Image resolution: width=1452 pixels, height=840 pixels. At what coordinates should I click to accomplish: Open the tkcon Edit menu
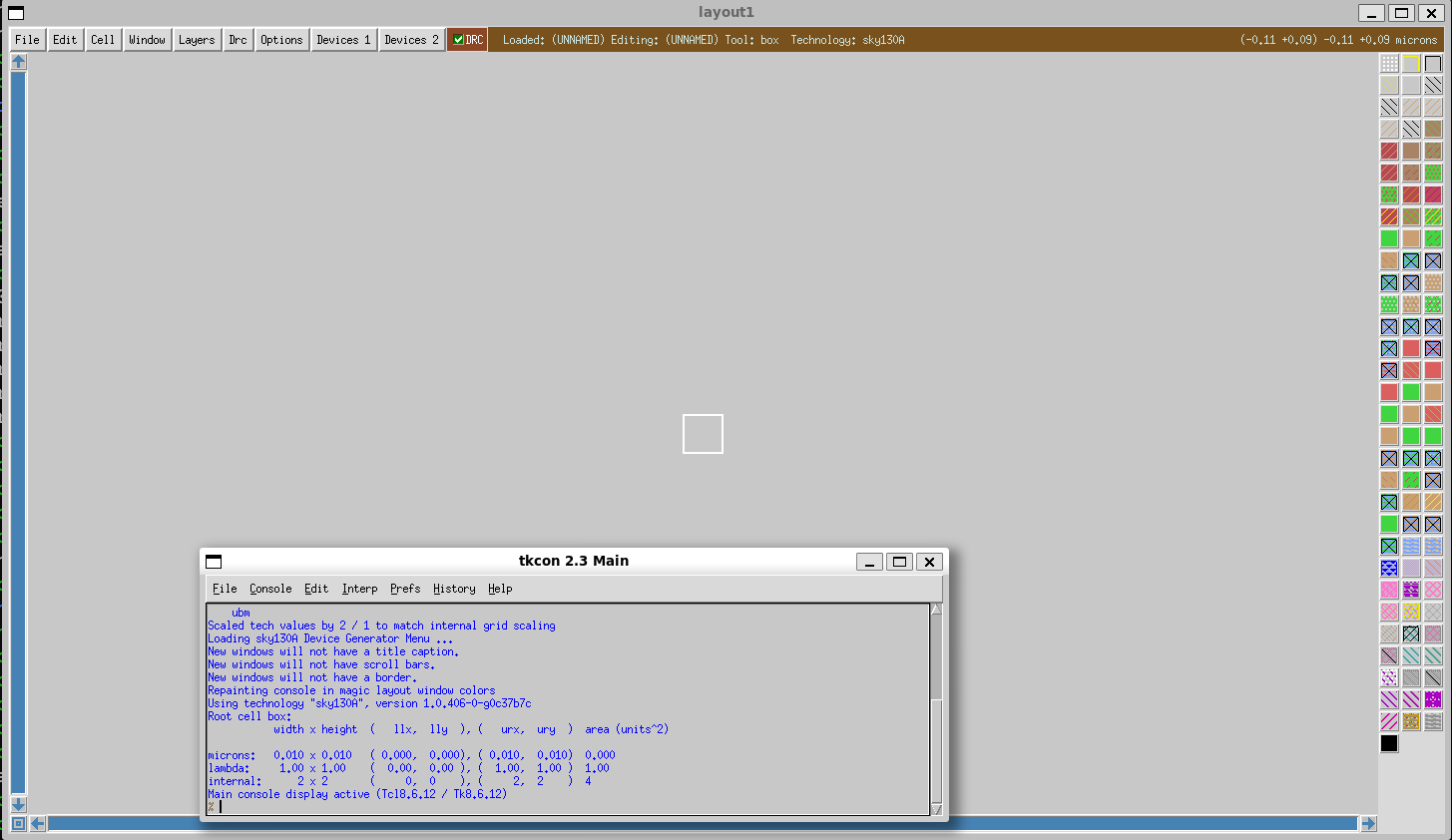click(316, 589)
